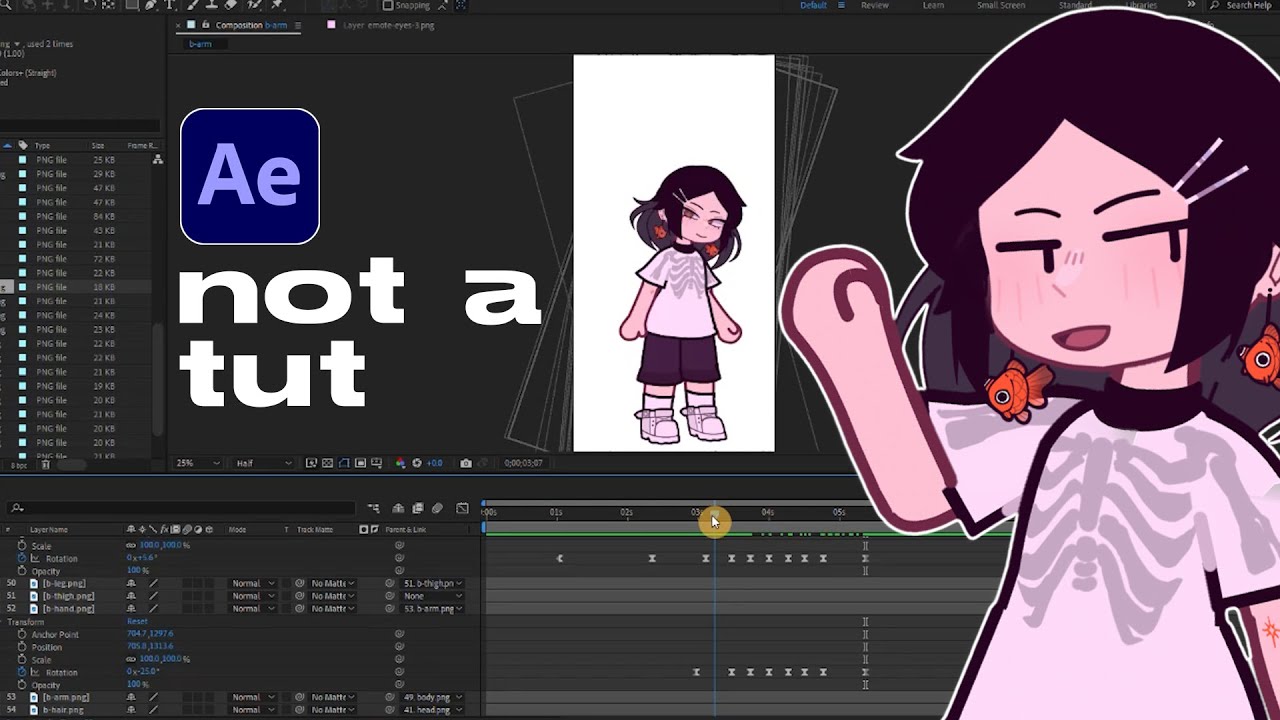Click the Project panel vertical scrollbar
The image size is (1280, 720).
157,380
